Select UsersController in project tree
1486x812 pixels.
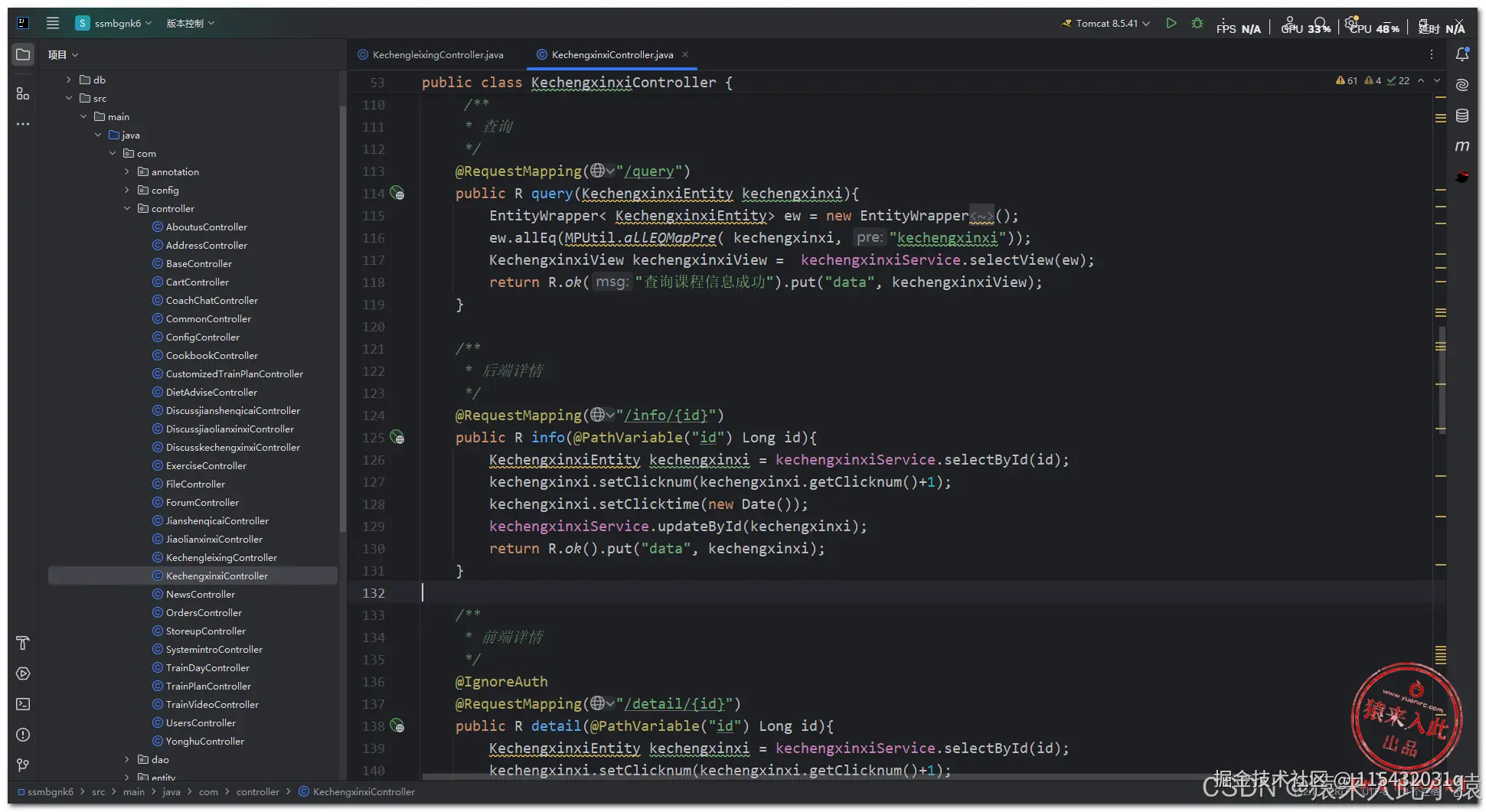tap(201, 723)
